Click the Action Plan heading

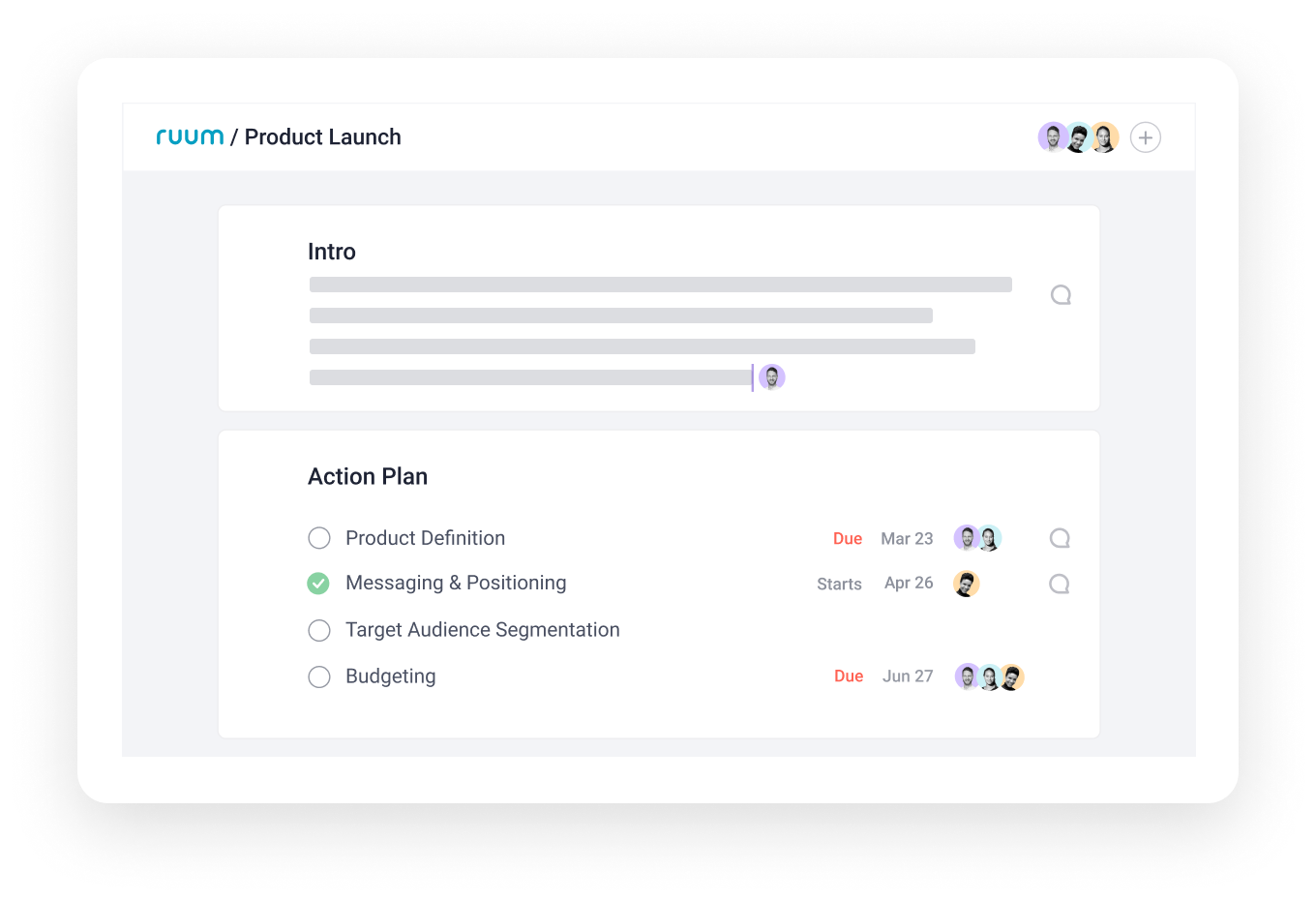(368, 476)
